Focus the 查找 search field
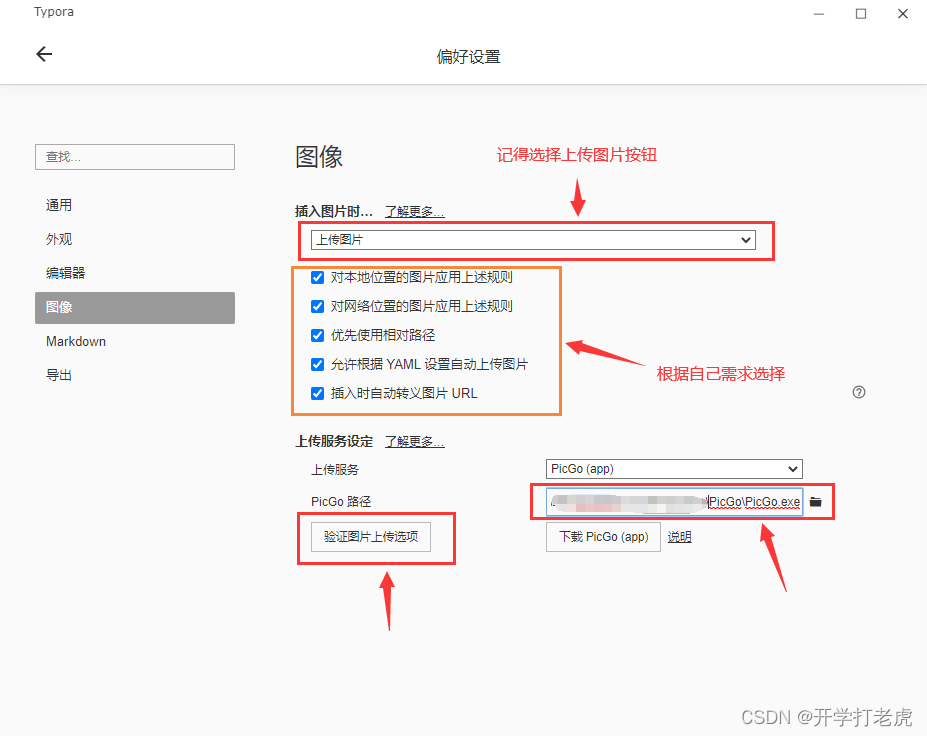 [135, 157]
